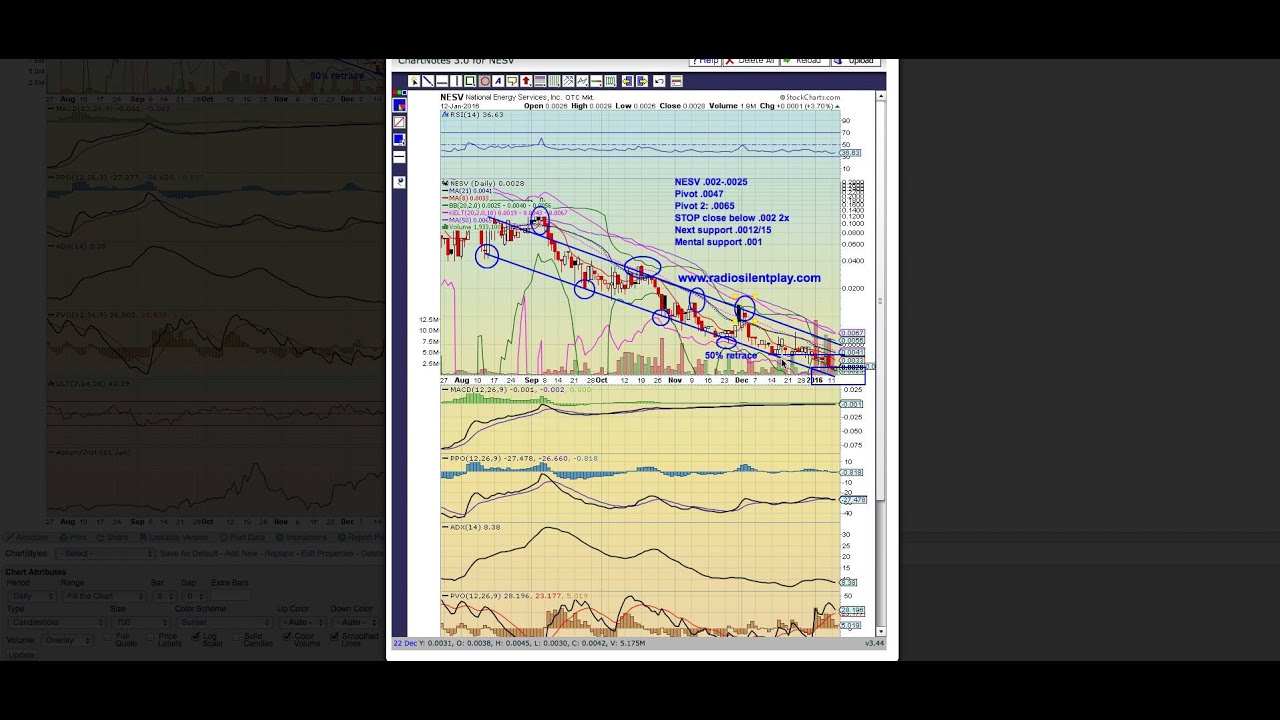The height and width of the screenshot is (720, 1280).
Task: Click the right-pointing arrow icon in toolbar
Action: (x=642, y=81)
